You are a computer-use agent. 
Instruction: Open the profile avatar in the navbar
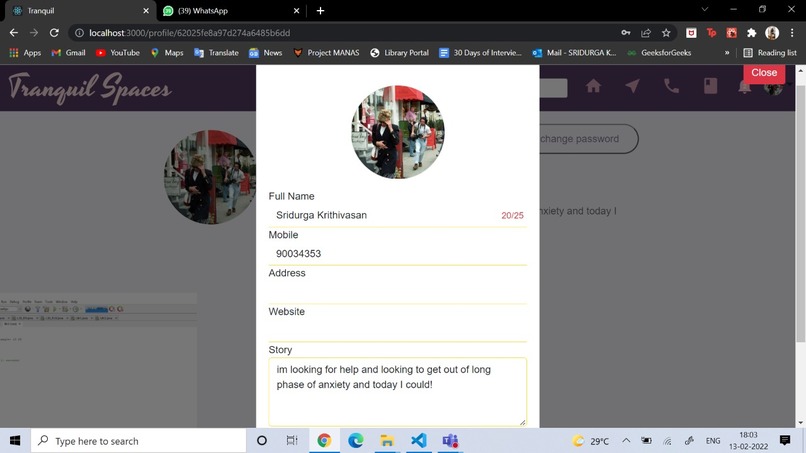pos(773,88)
